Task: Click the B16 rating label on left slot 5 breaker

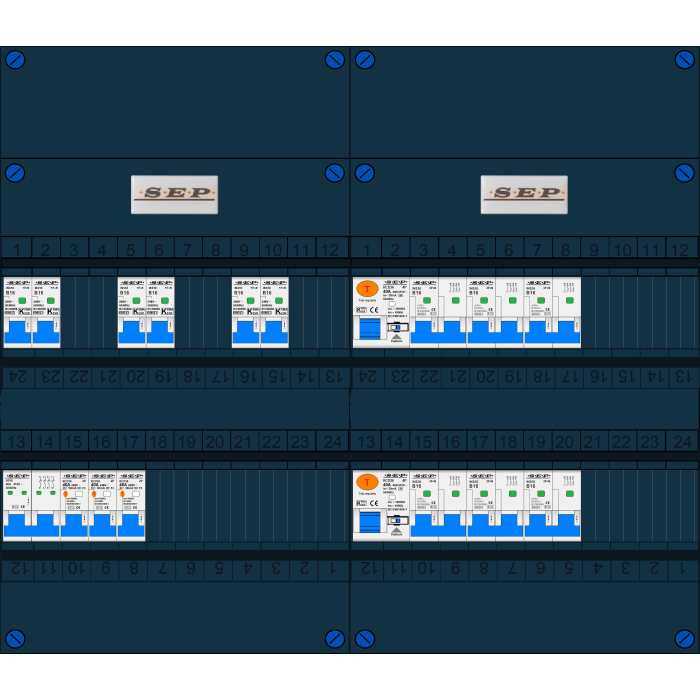Action: pyautogui.click(x=125, y=293)
